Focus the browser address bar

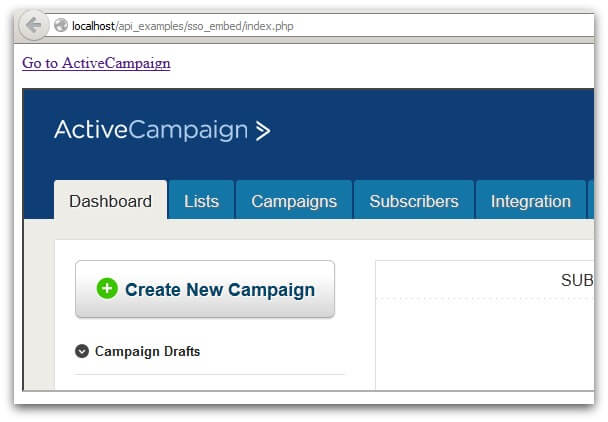(x=320, y=26)
